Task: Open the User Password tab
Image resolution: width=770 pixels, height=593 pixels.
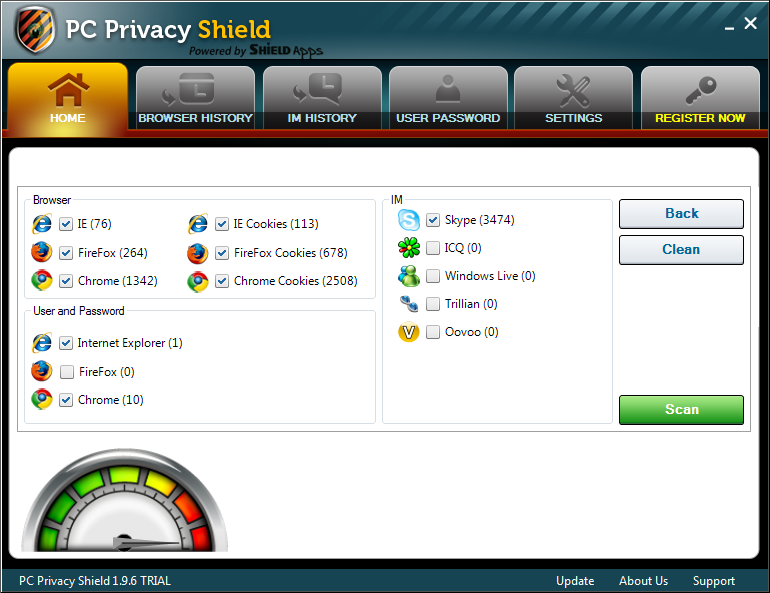Action: click(448, 98)
